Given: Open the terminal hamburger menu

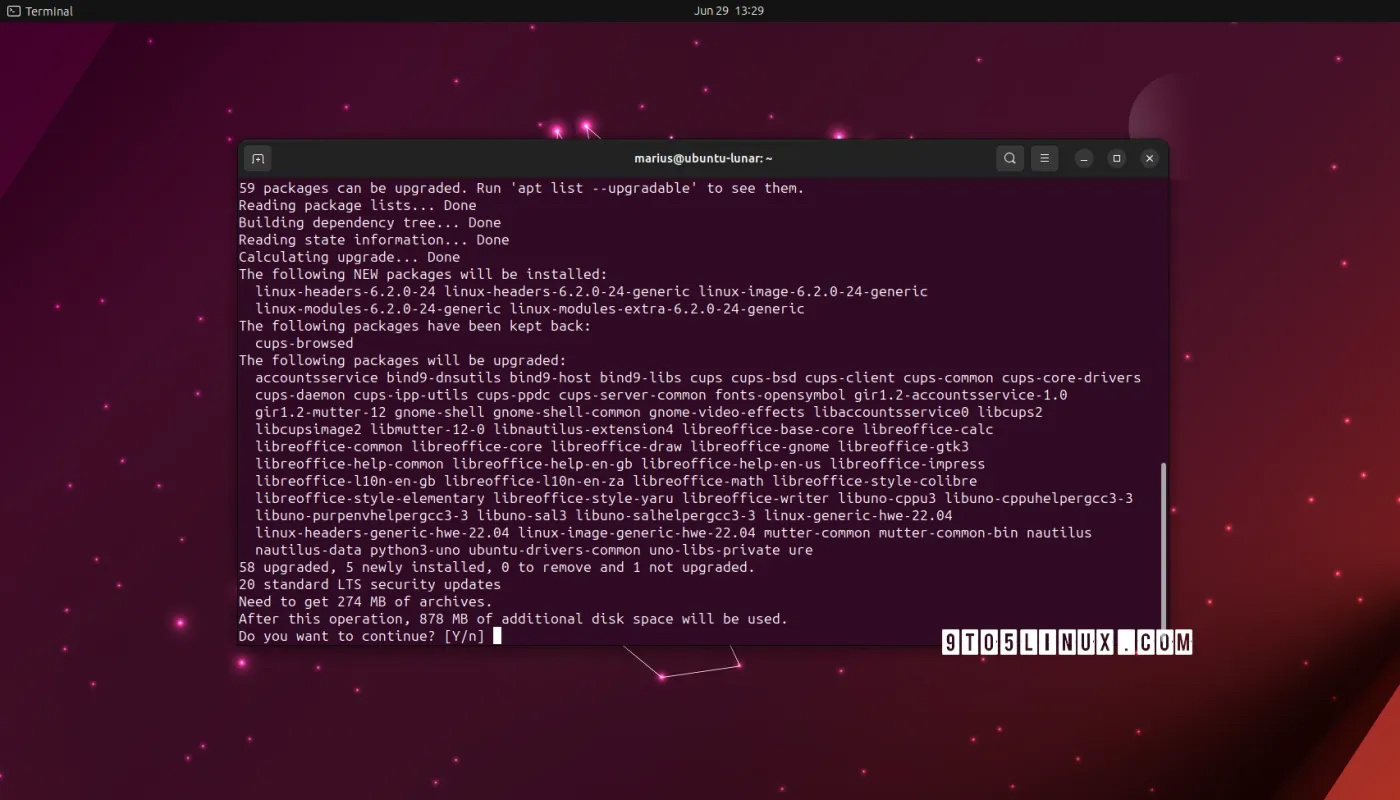Looking at the screenshot, I should pyautogui.click(x=1044, y=158).
